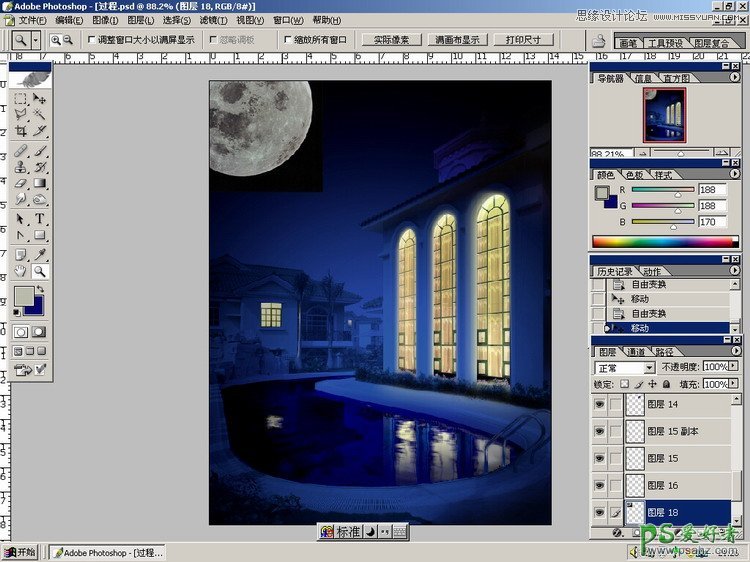The height and width of the screenshot is (562, 750).
Task: Click the Clone Stamp tool
Action: (x=20, y=166)
